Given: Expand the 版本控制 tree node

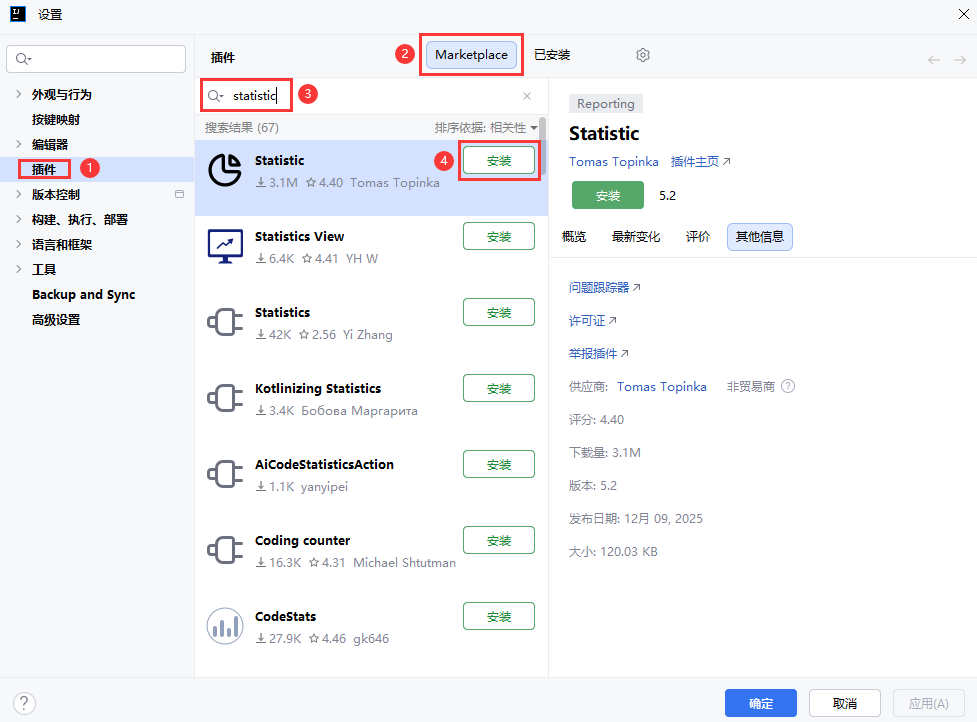Looking at the screenshot, I should coord(19,194).
